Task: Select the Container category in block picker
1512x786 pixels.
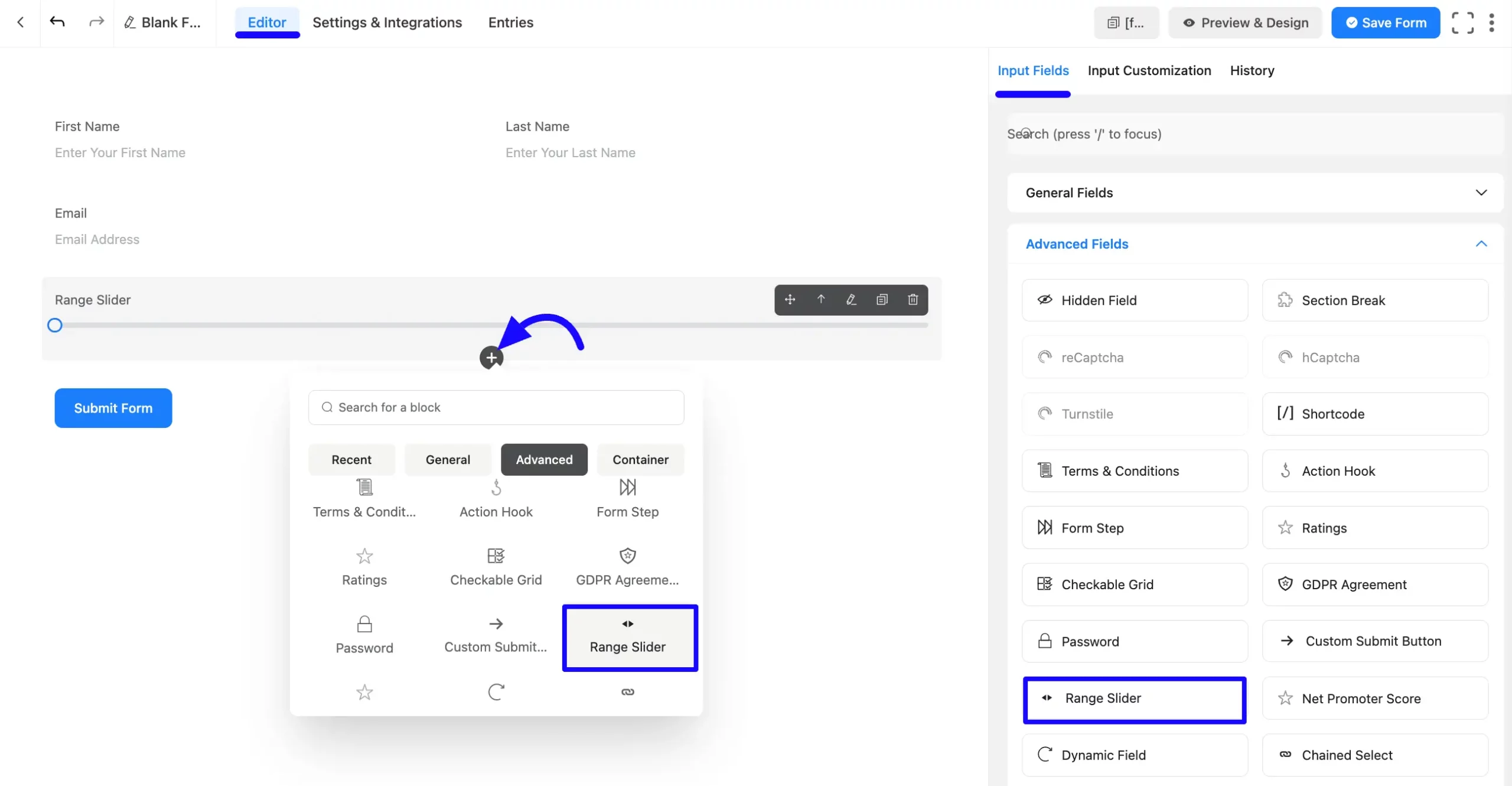Action: click(640, 459)
